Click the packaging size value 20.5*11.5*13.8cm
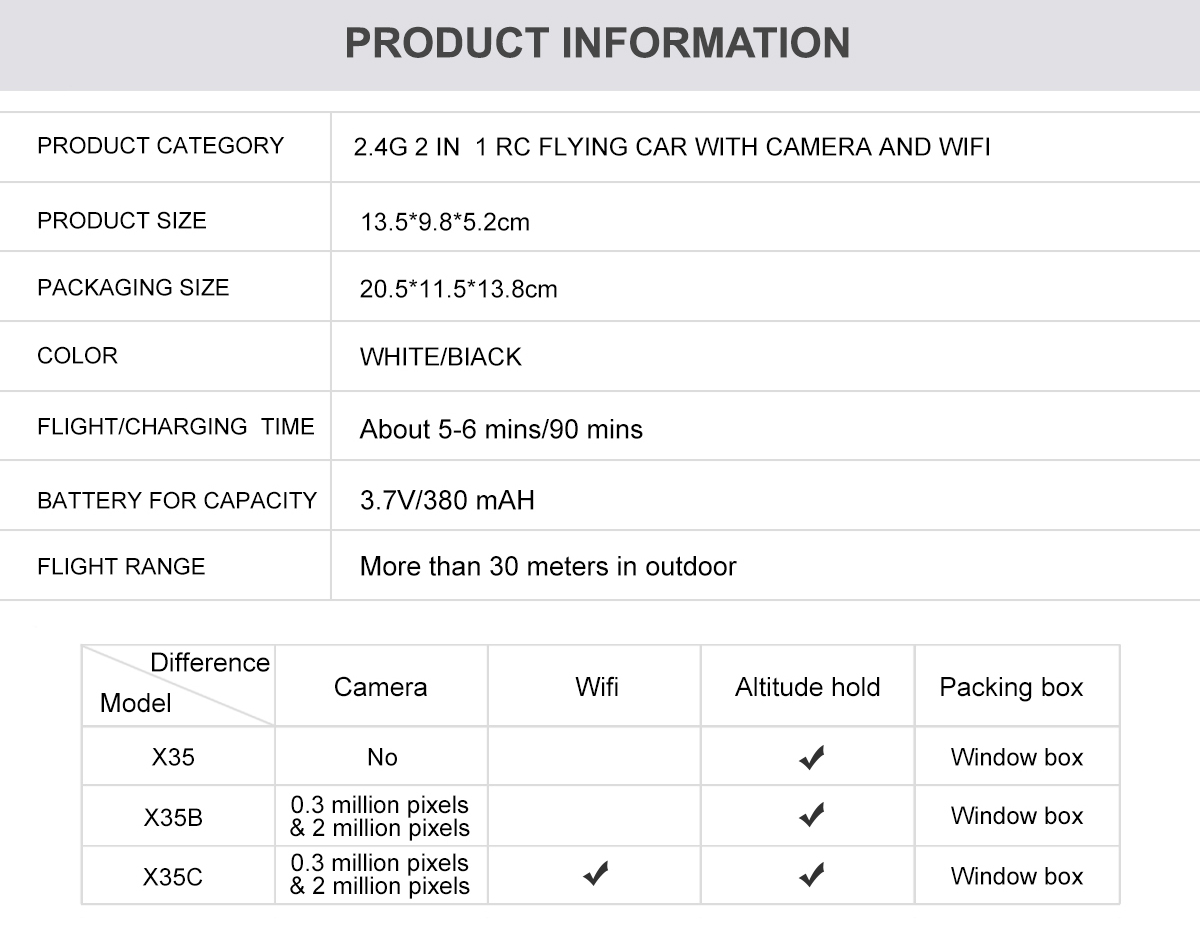Image resolution: width=1200 pixels, height=936 pixels. tap(459, 290)
